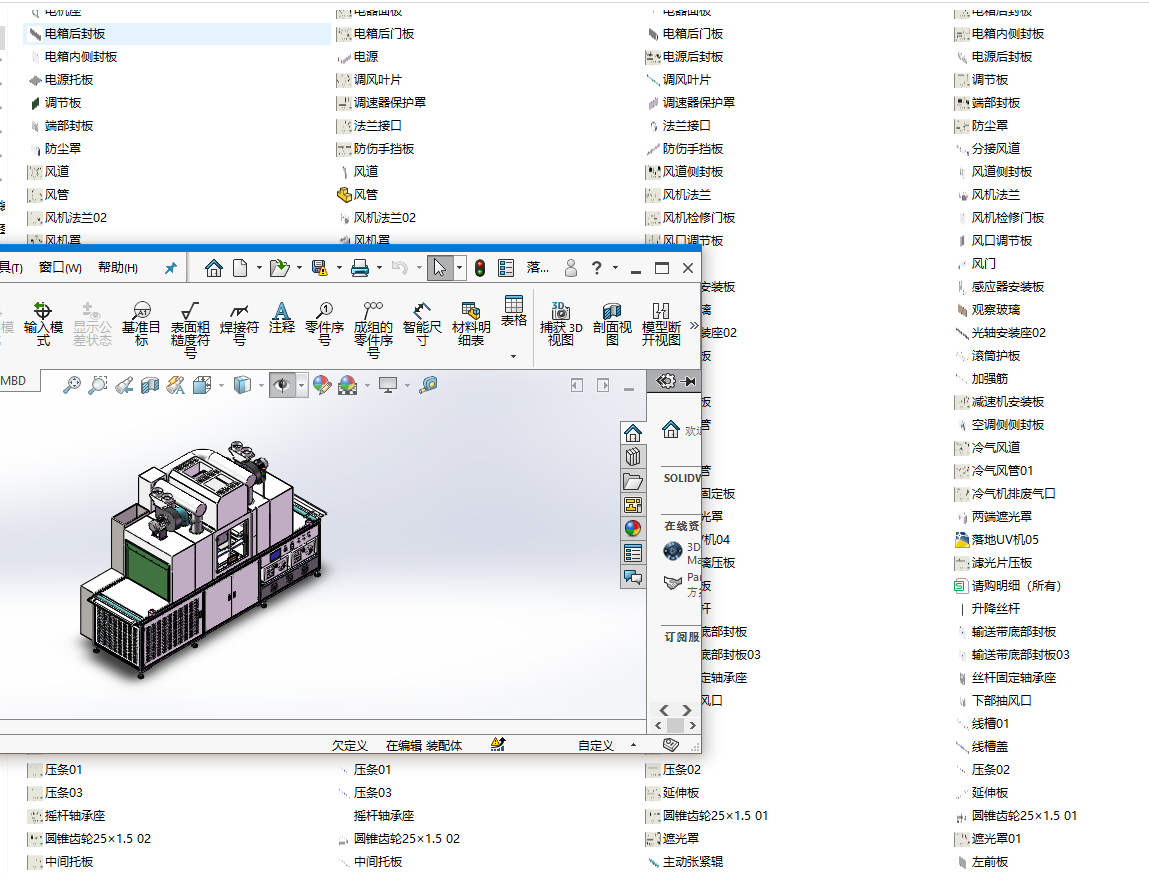Click the Help question mark
This screenshot has width=1149, height=878.
596,268
